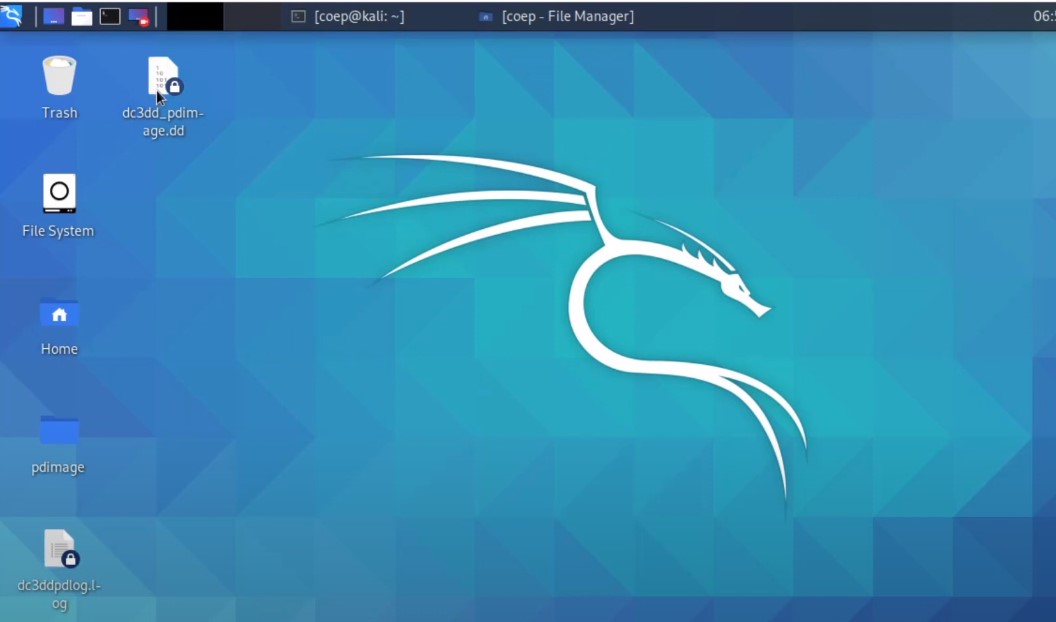The width and height of the screenshot is (1056, 622).
Task: Select the dc3dd_pdimage.dd file icon
Action: [x=164, y=75]
